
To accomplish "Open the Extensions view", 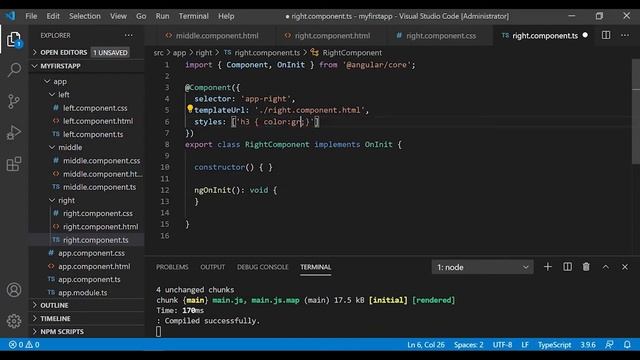I will 14,164.
